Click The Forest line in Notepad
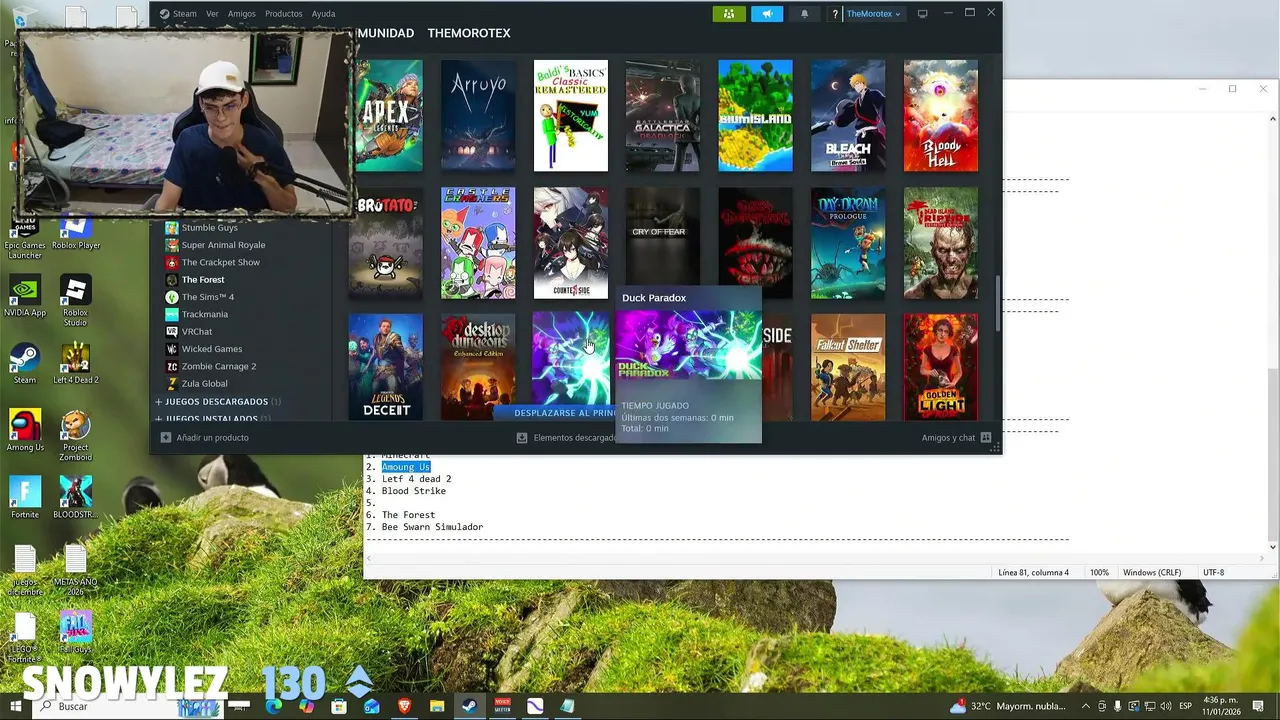1280x720 pixels. (408, 515)
